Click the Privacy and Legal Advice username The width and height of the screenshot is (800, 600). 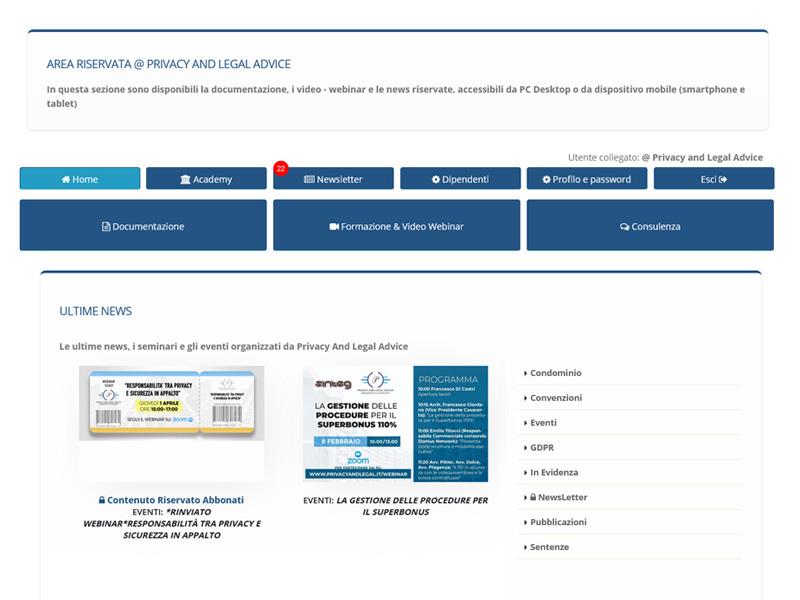click(702, 157)
